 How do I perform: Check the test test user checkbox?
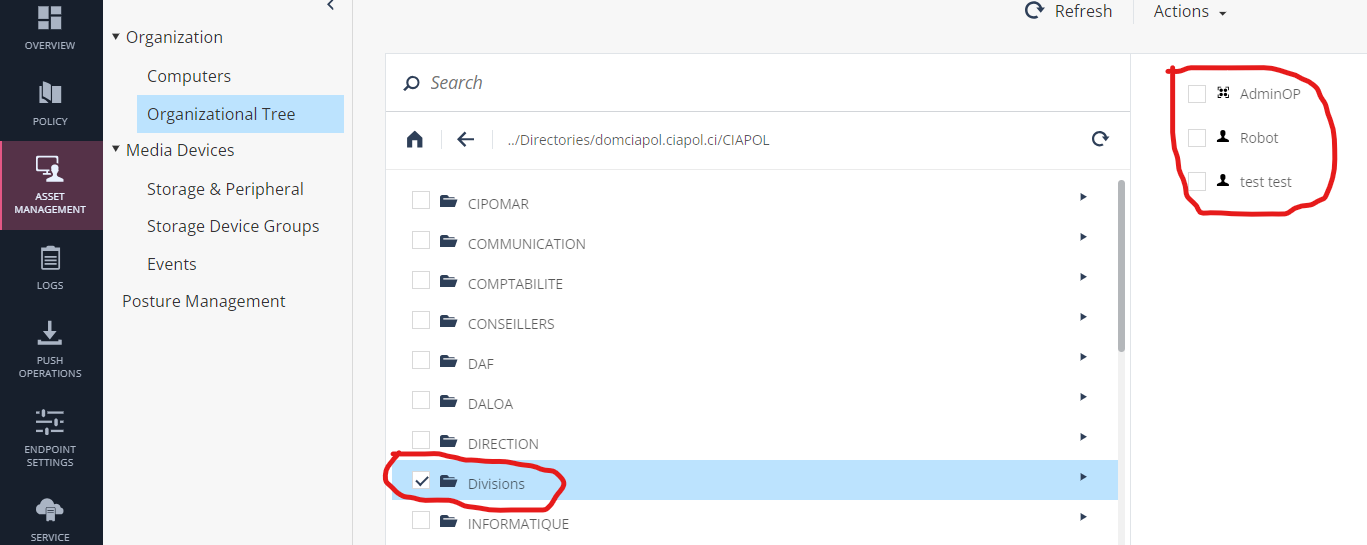[x=1196, y=182]
